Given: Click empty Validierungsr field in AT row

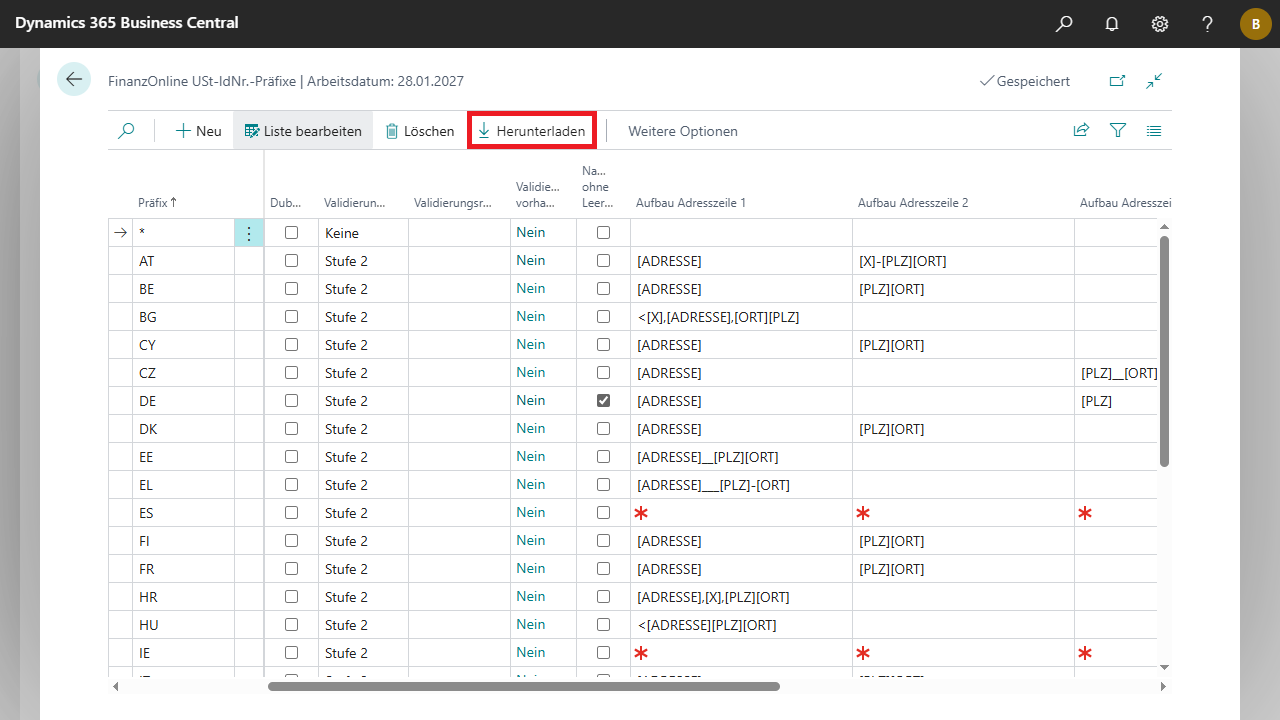Looking at the screenshot, I should (x=459, y=261).
